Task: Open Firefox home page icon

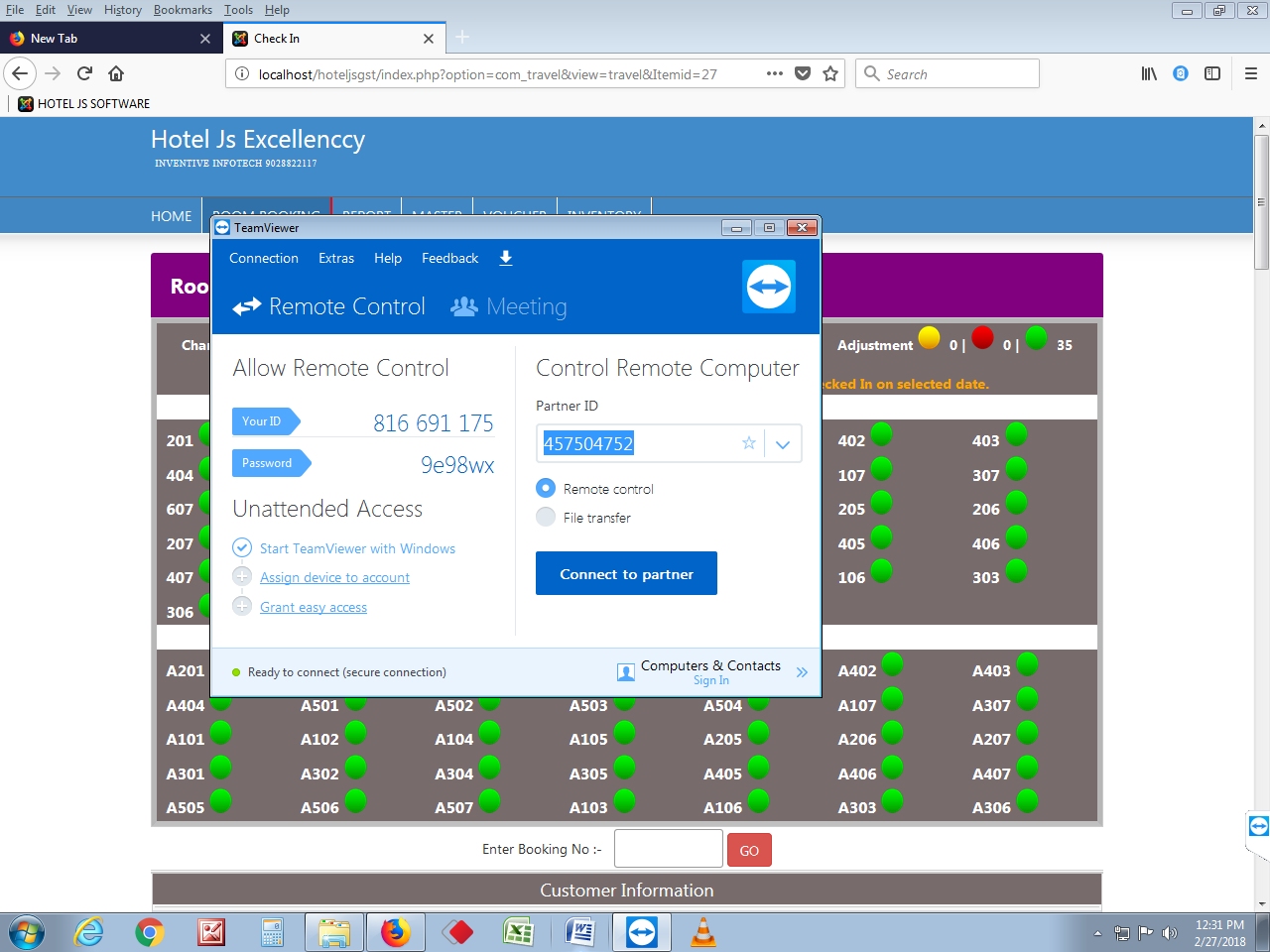Action: tap(116, 73)
